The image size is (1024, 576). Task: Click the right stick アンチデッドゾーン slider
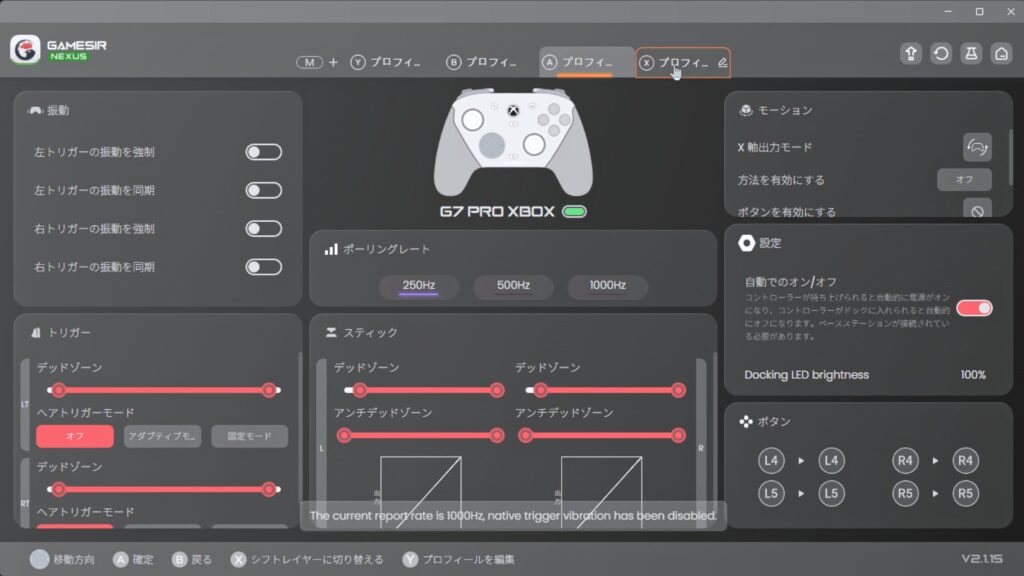tap(601, 436)
